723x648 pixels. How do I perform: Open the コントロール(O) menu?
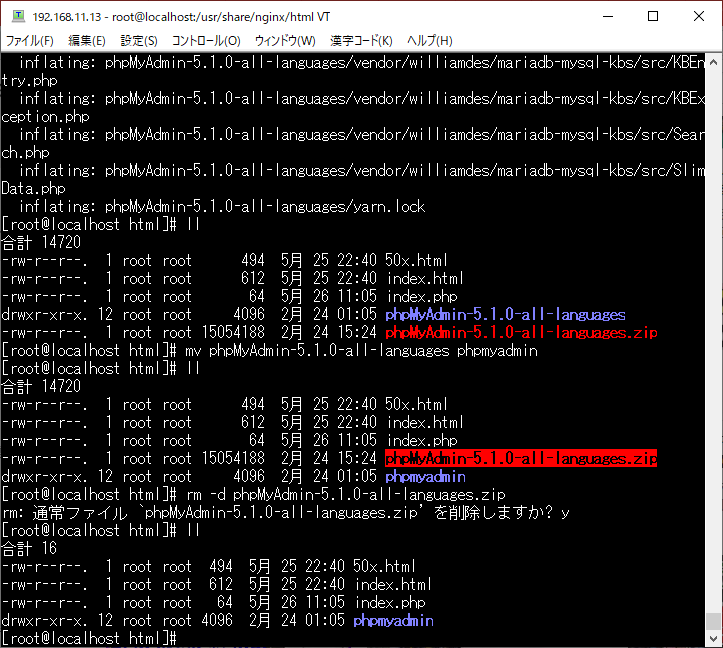point(206,41)
